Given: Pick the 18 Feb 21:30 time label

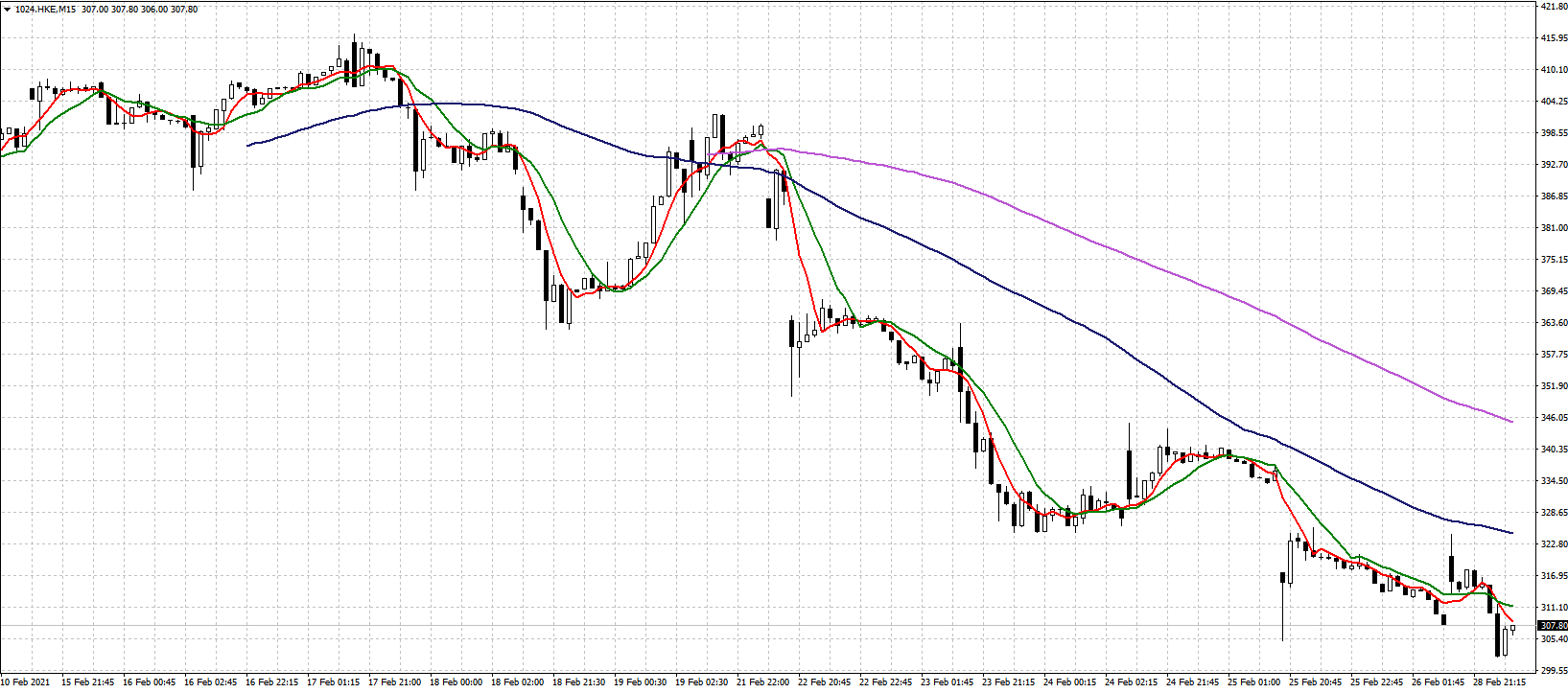Looking at the screenshot, I should [x=579, y=682].
